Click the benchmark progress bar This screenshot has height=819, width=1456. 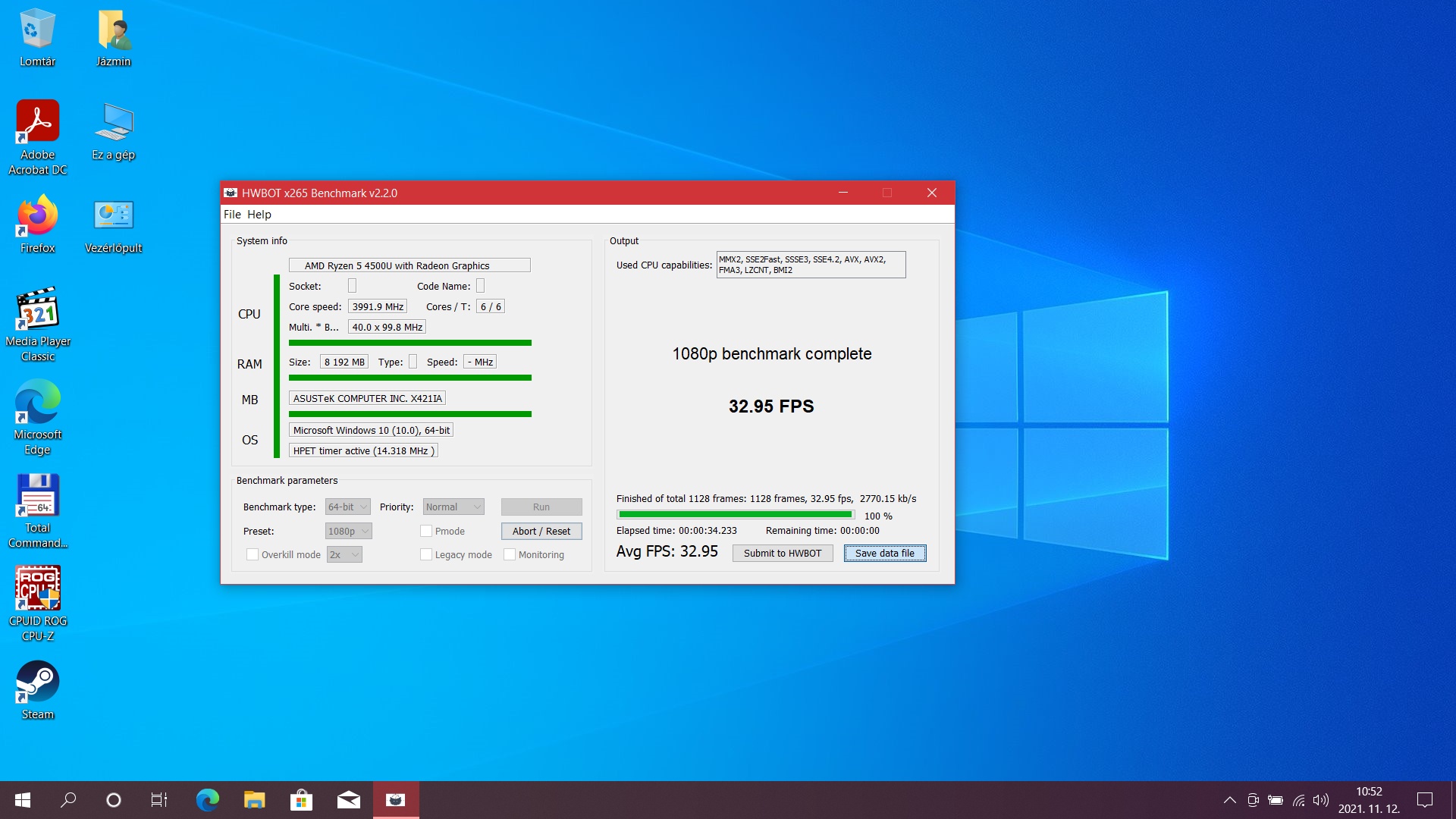tap(736, 514)
